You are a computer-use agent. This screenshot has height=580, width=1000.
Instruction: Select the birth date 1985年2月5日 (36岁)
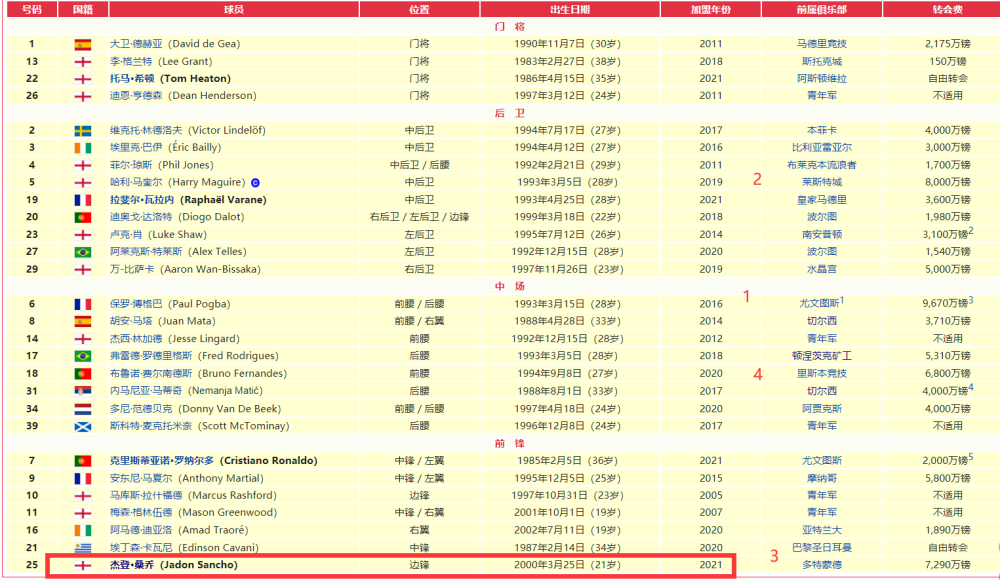[568, 461]
